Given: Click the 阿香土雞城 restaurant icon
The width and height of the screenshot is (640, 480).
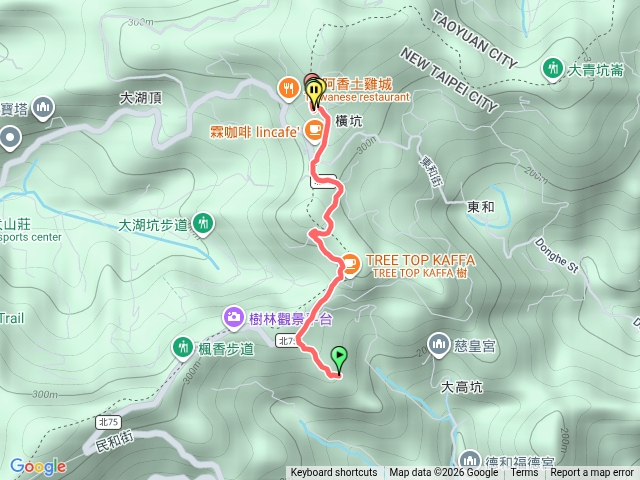Looking at the screenshot, I should (289, 89).
